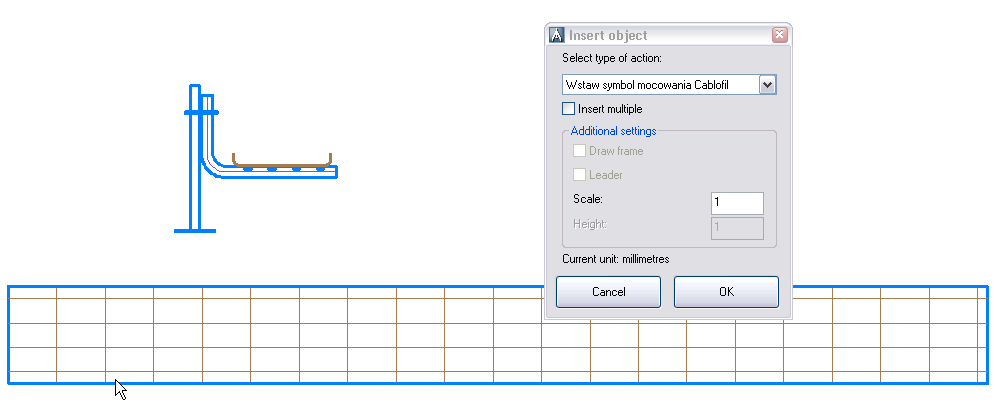This screenshot has width=995, height=407.
Task: Click the brown cable tray cross-section
Action: tap(281, 162)
